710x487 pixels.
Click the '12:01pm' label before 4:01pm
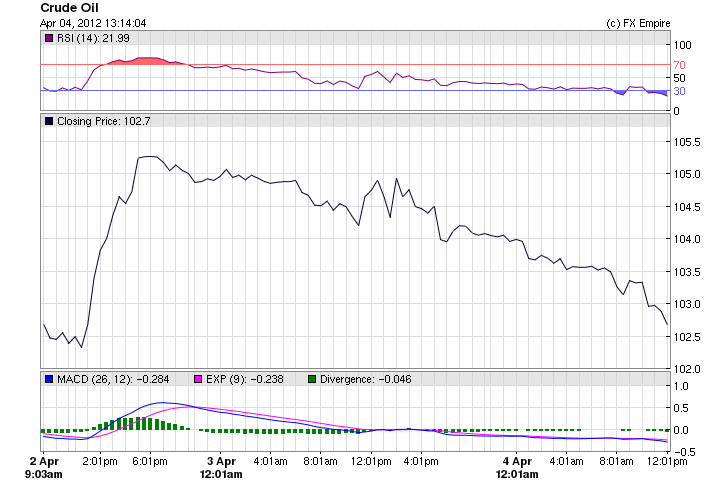point(371,461)
